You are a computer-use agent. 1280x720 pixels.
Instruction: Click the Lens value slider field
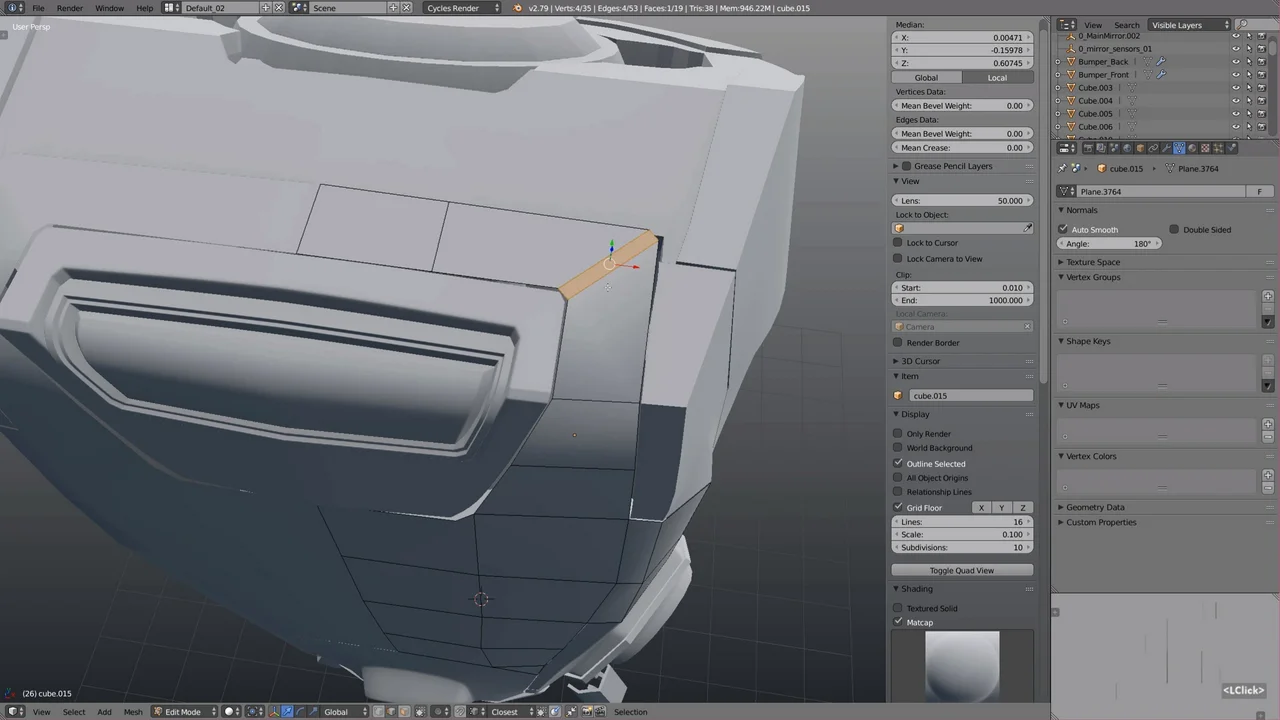coord(962,200)
